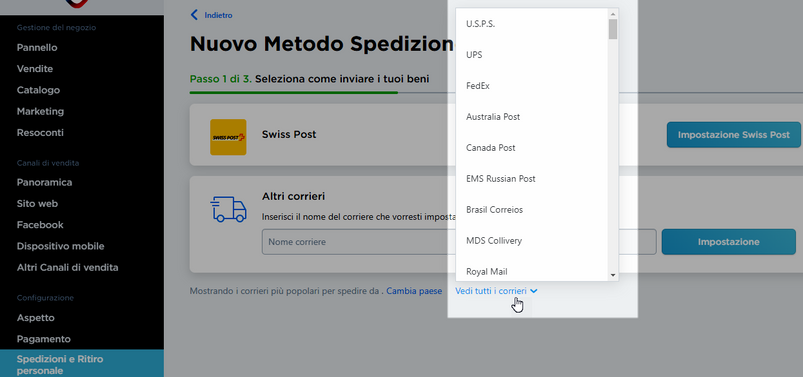Open Vendite in the sidebar

pyautogui.click(x=35, y=69)
